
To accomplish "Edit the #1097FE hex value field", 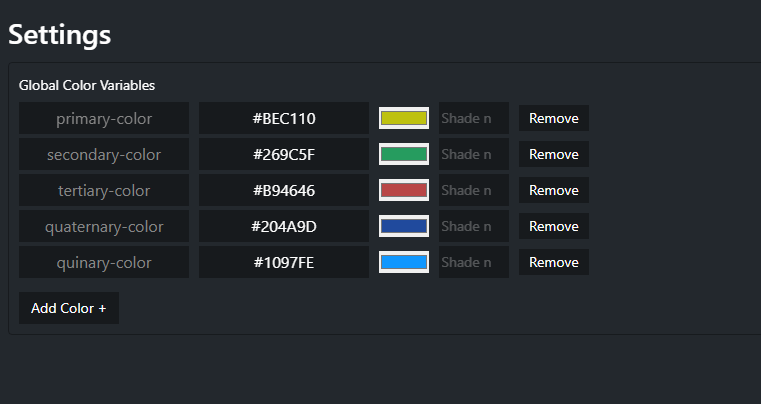I will pyautogui.click(x=284, y=262).
